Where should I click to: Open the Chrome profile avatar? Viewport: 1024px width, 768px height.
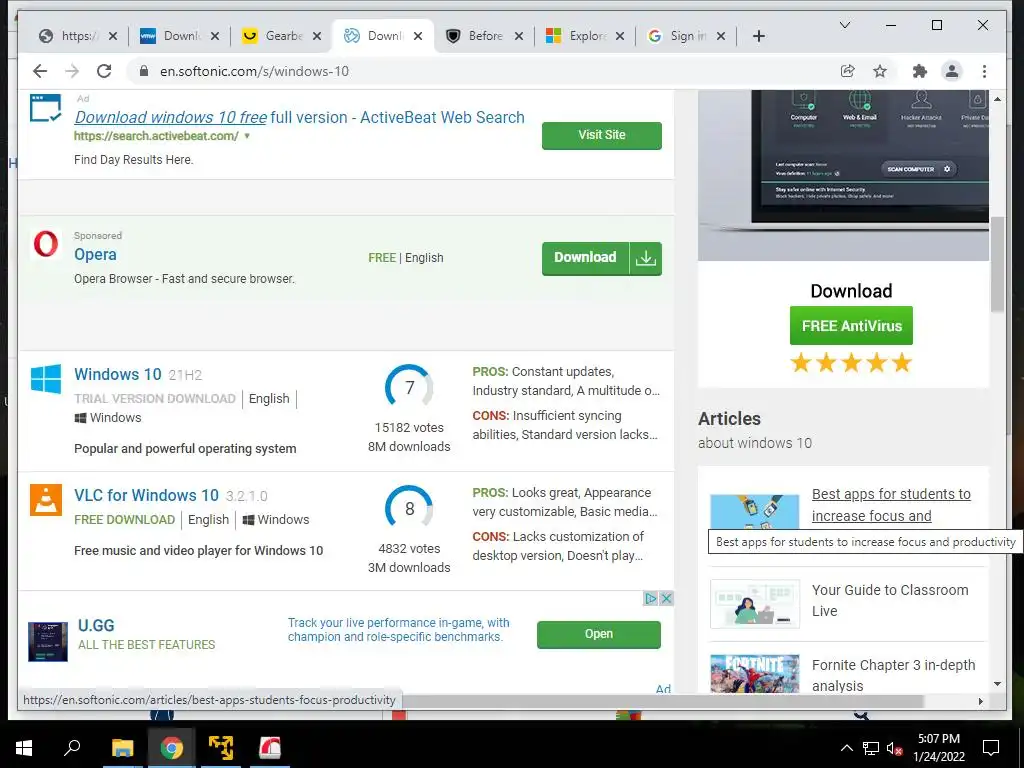click(952, 71)
